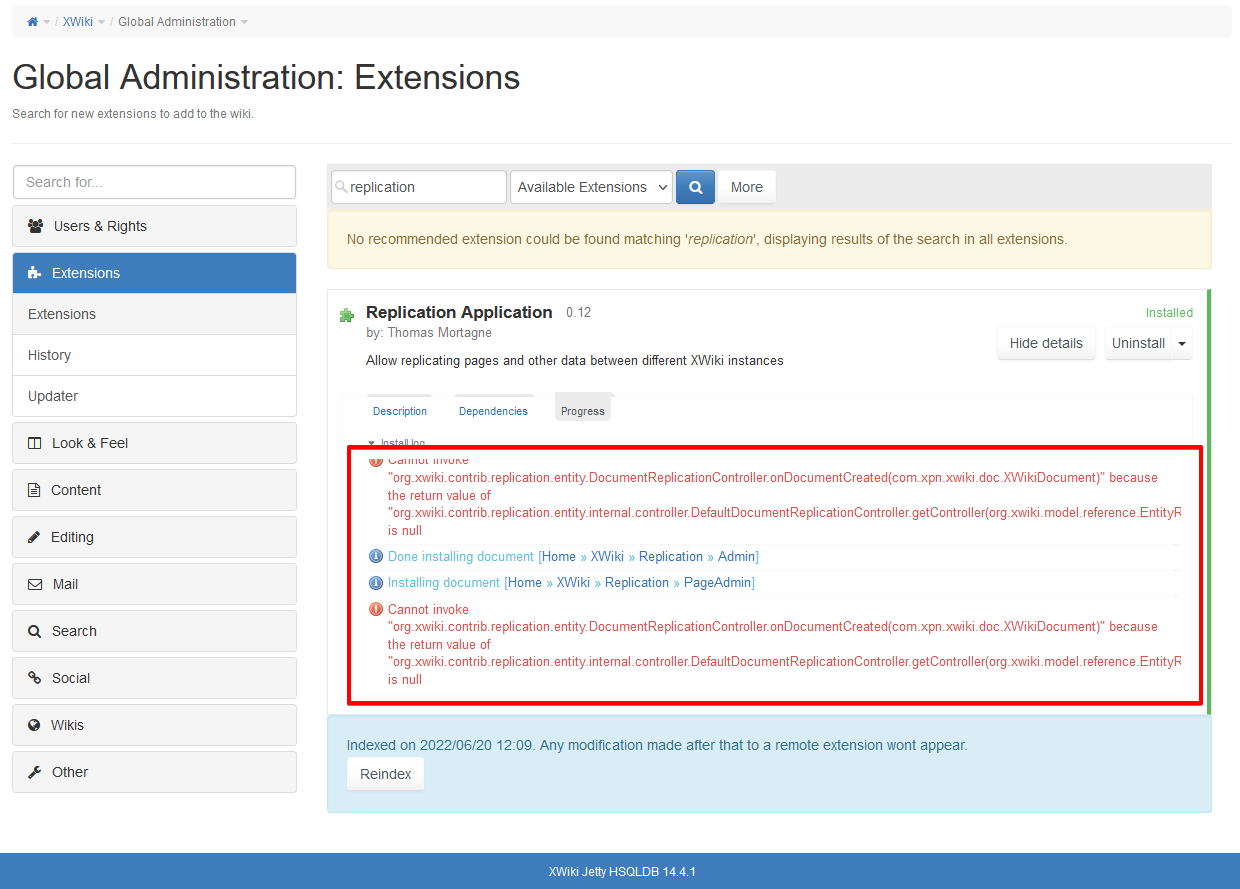
Task: Expand the XWiki breadcrumb dropdown arrow
Action: (x=102, y=22)
